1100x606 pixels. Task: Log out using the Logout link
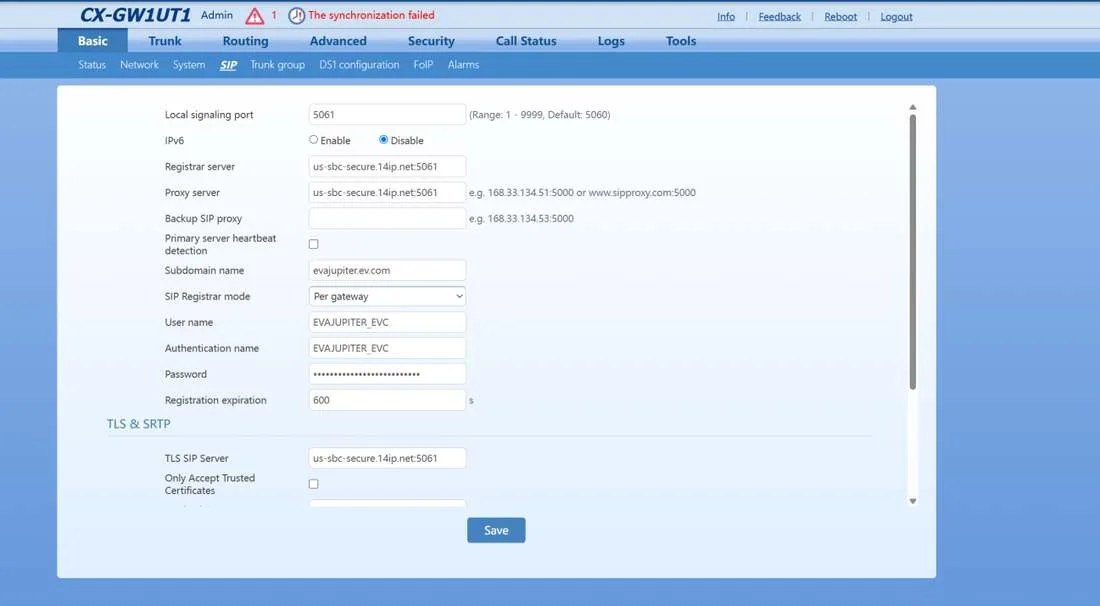coord(897,16)
